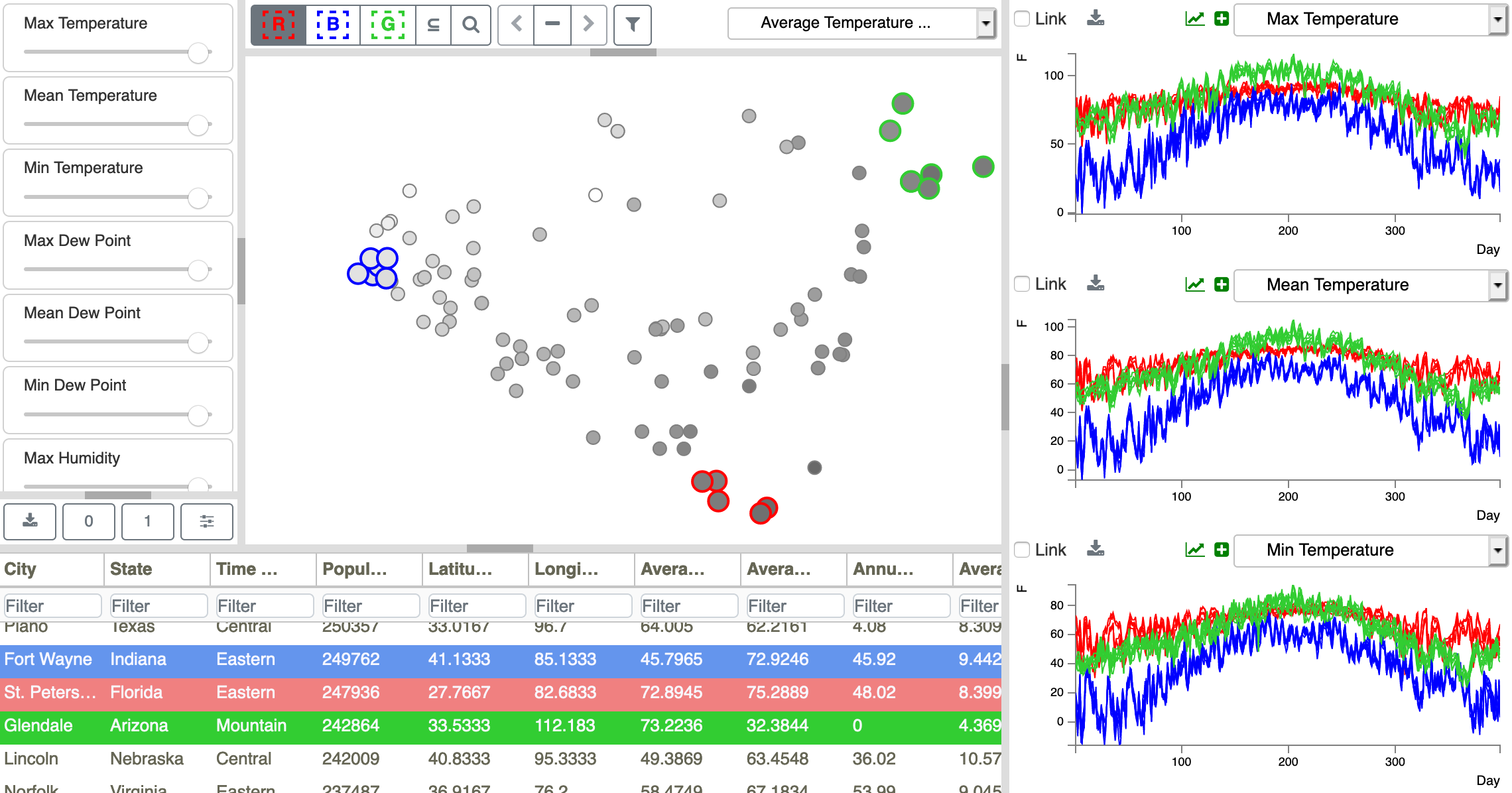Click the subset selection icon
This screenshot has height=793, width=1512.
pyautogui.click(x=434, y=25)
